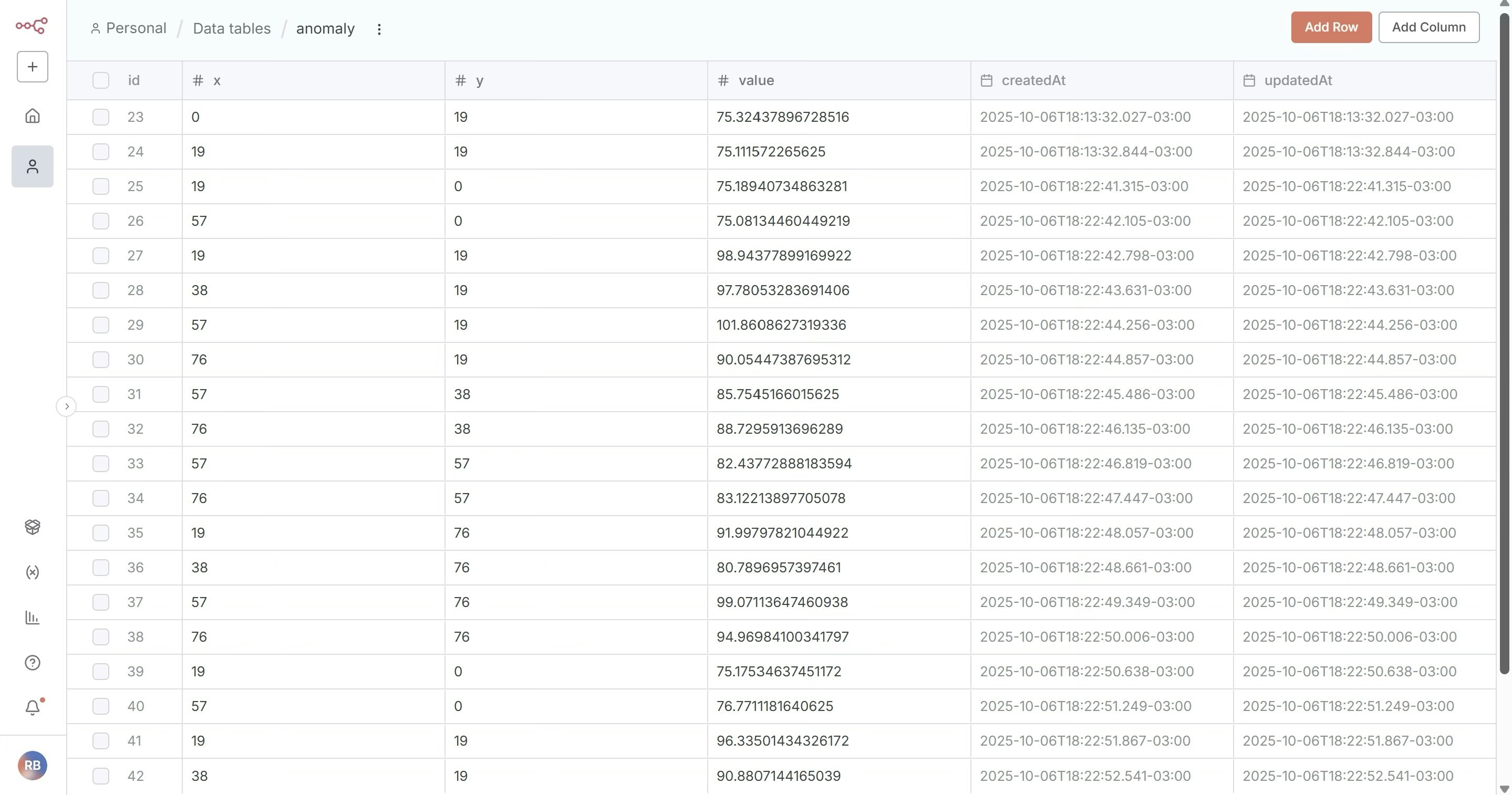
Task: Open the Insights bar chart icon
Action: coord(32,617)
